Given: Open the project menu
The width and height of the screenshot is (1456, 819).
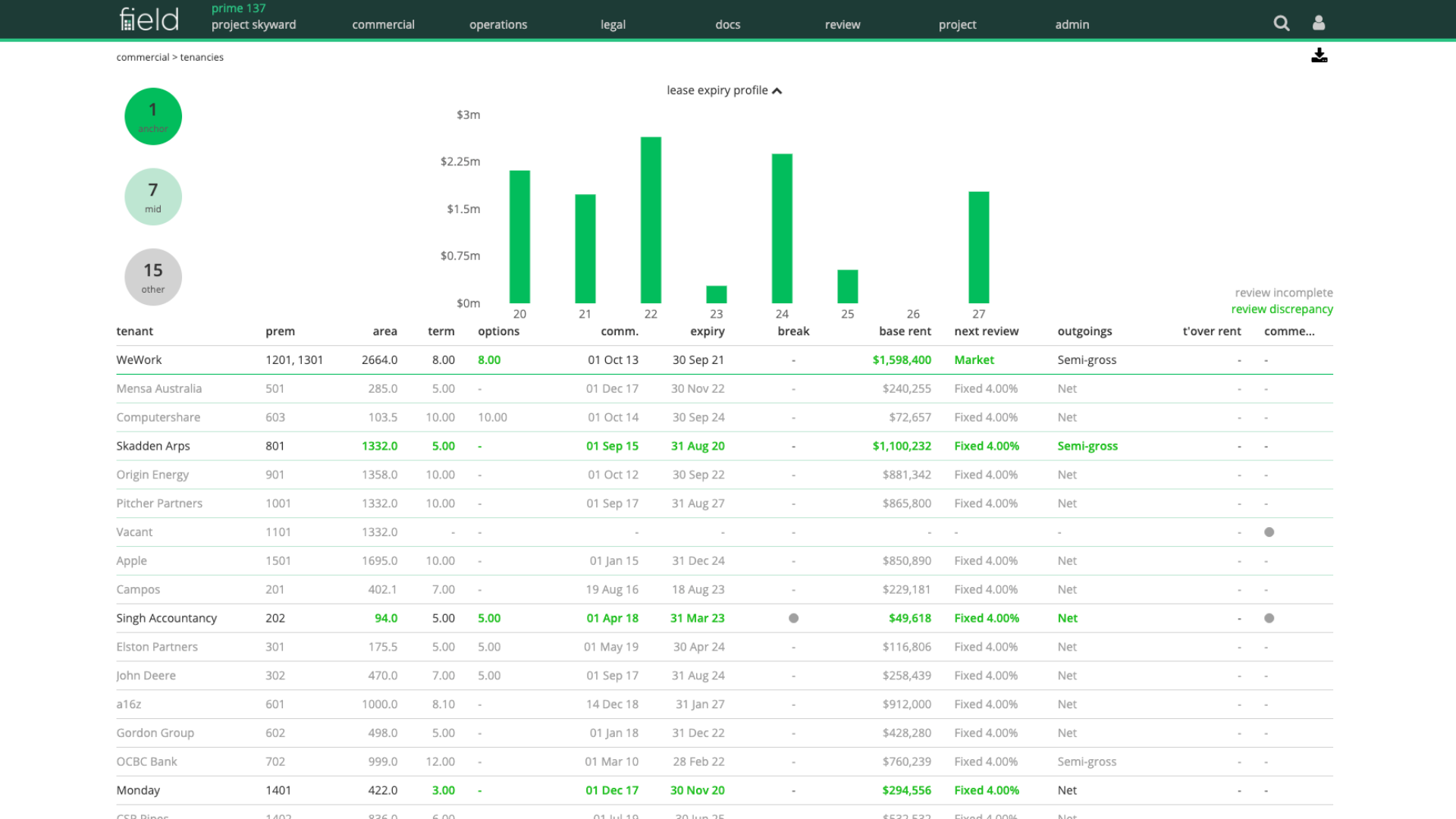Looking at the screenshot, I should coord(958,24).
